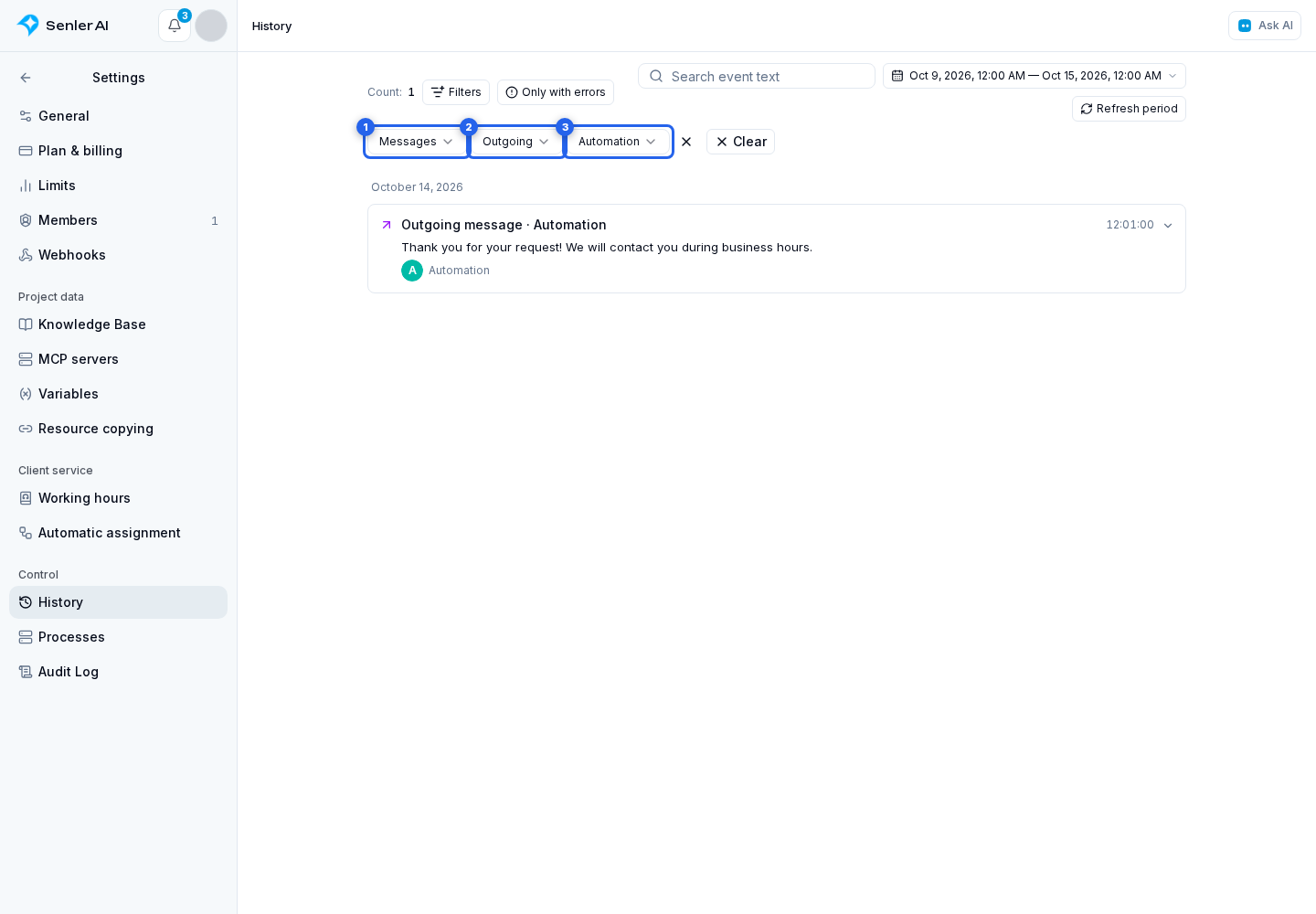This screenshot has width=1316, height=914.
Task: Open the Automation source dropdown
Action: click(619, 142)
